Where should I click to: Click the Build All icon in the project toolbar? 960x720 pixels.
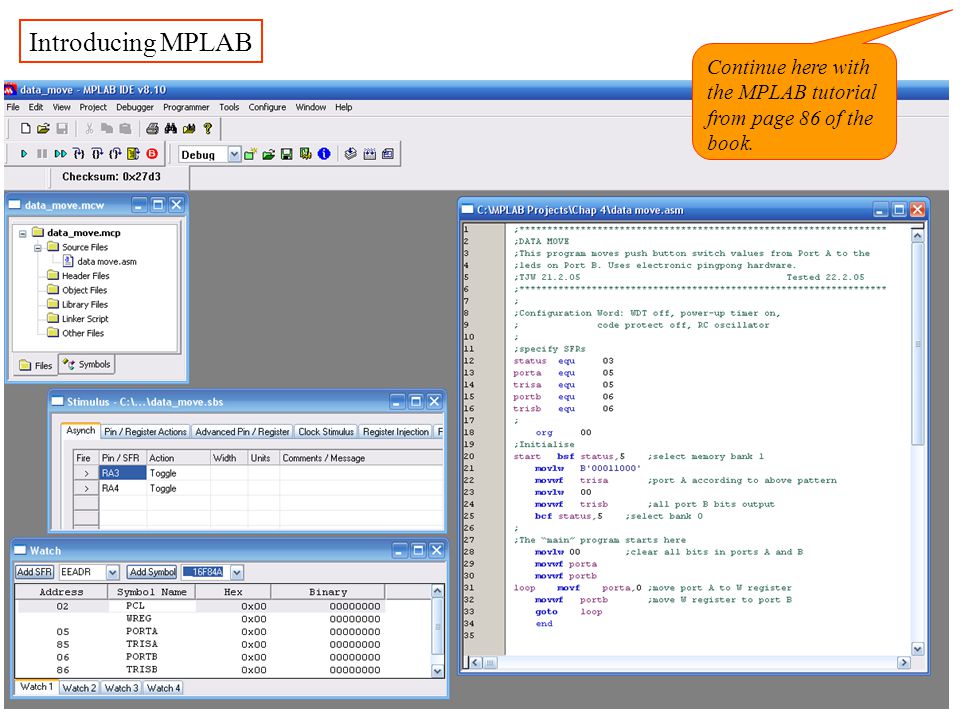pos(369,154)
